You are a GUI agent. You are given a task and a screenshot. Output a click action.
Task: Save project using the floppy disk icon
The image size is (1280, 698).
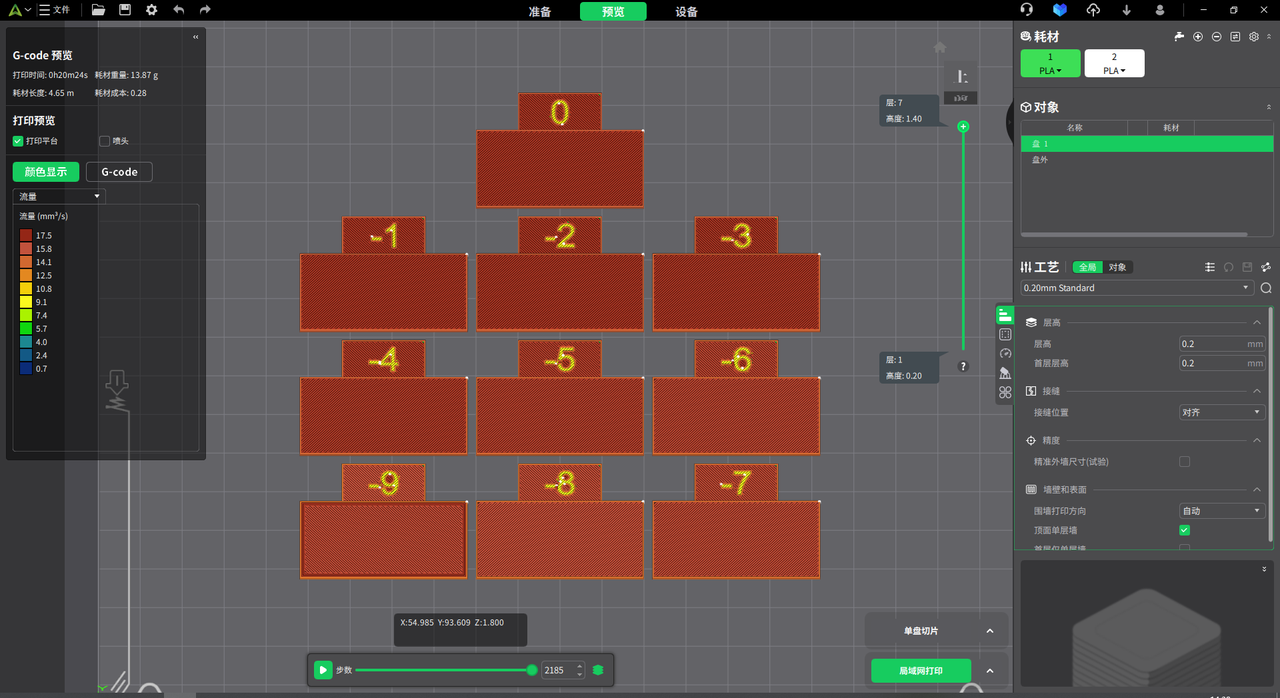point(124,10)
